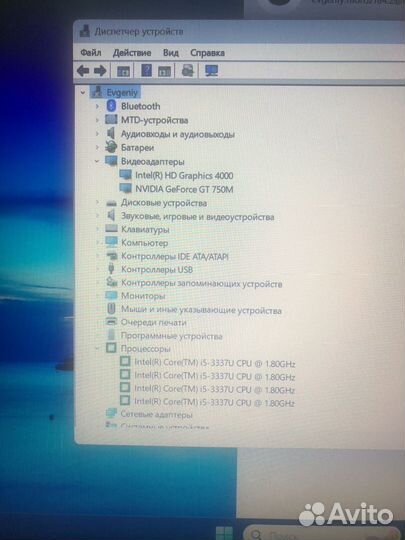This screenshot has height=540, width=405.
Task: Click the monitor toolbar icon
Action: [x=211, y=71]
